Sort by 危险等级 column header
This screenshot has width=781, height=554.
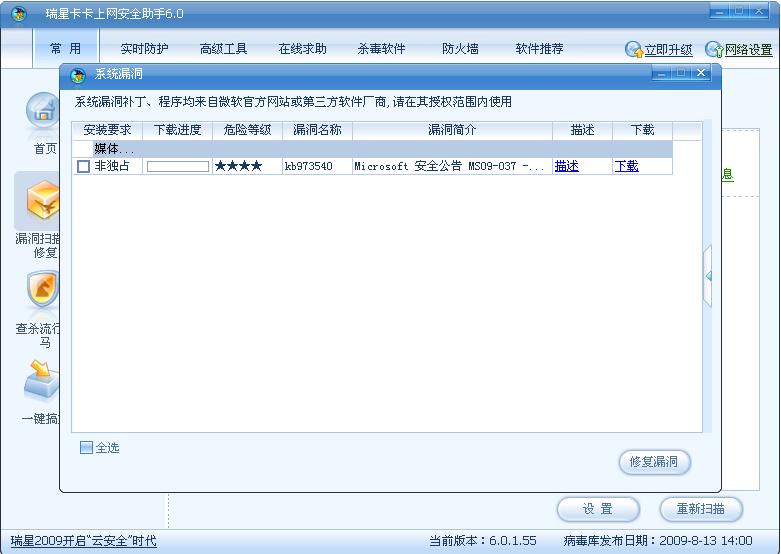click(x=248, y=130)
